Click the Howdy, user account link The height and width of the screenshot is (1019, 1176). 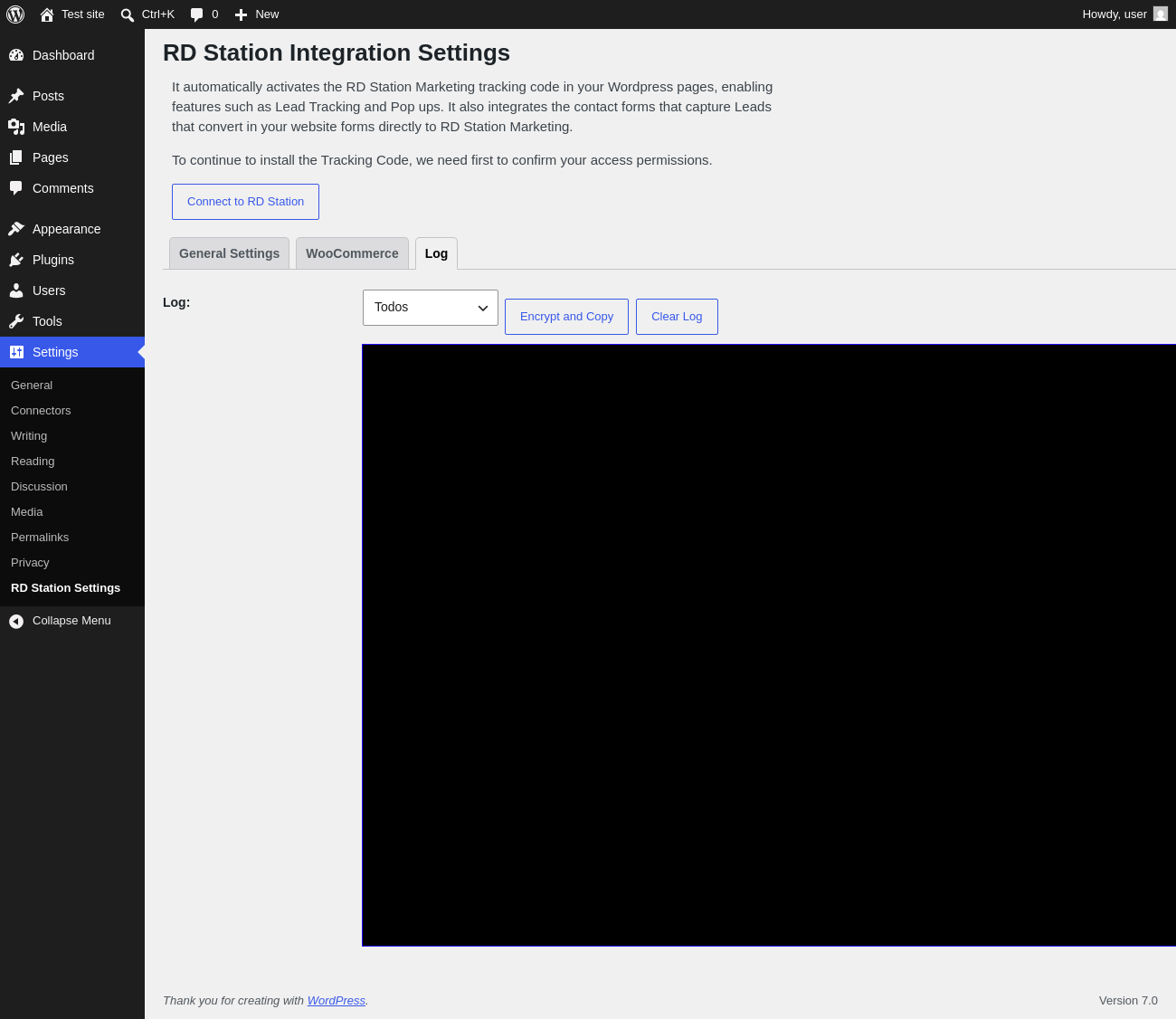pos(1124,14)
